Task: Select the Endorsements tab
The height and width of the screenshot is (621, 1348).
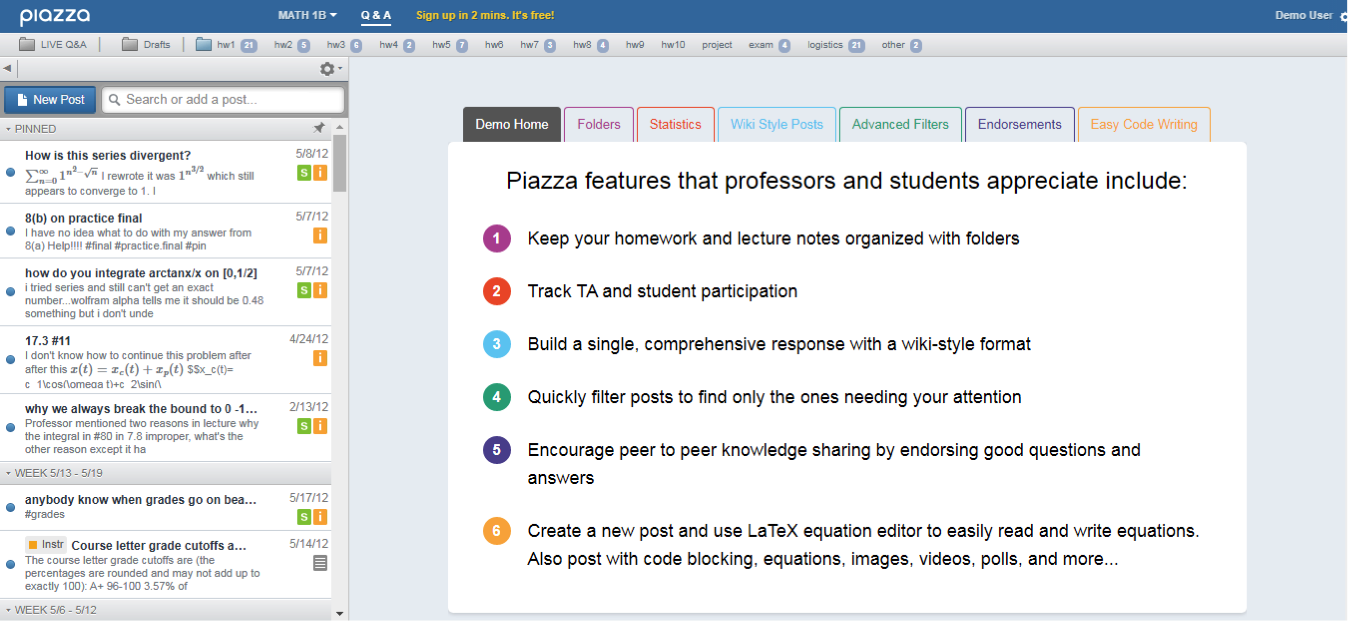Action: (x=1020, y=125)
